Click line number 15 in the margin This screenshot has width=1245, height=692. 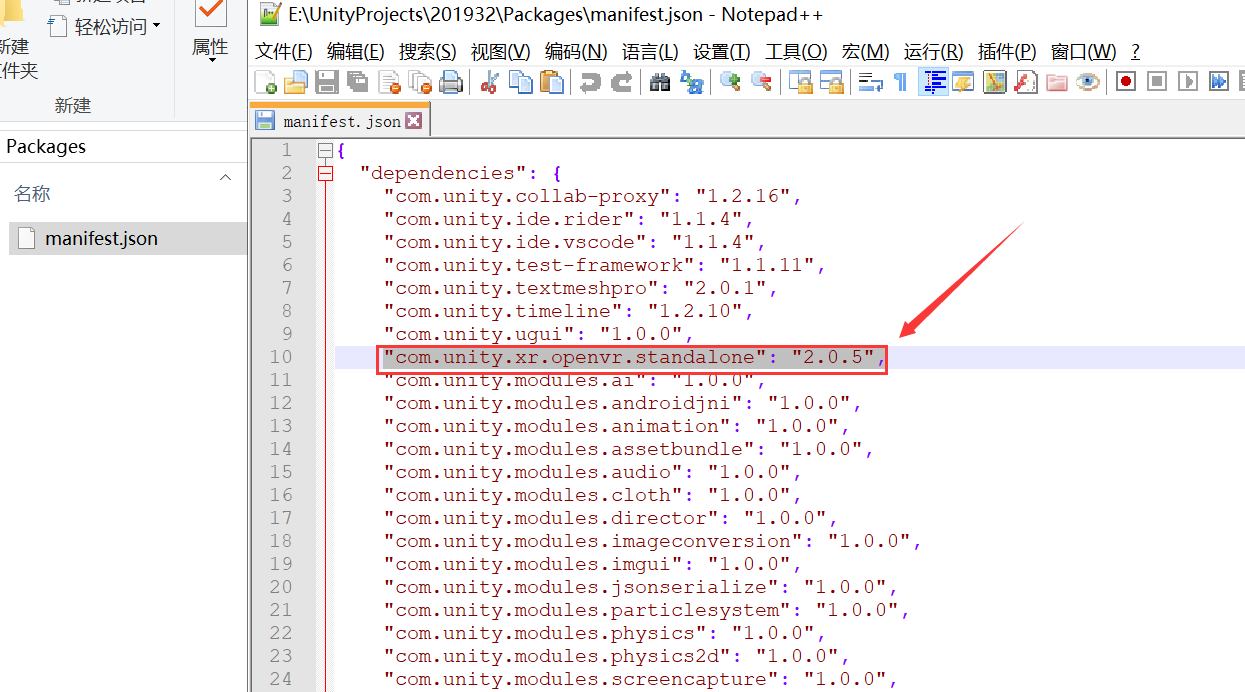point(281,472)
